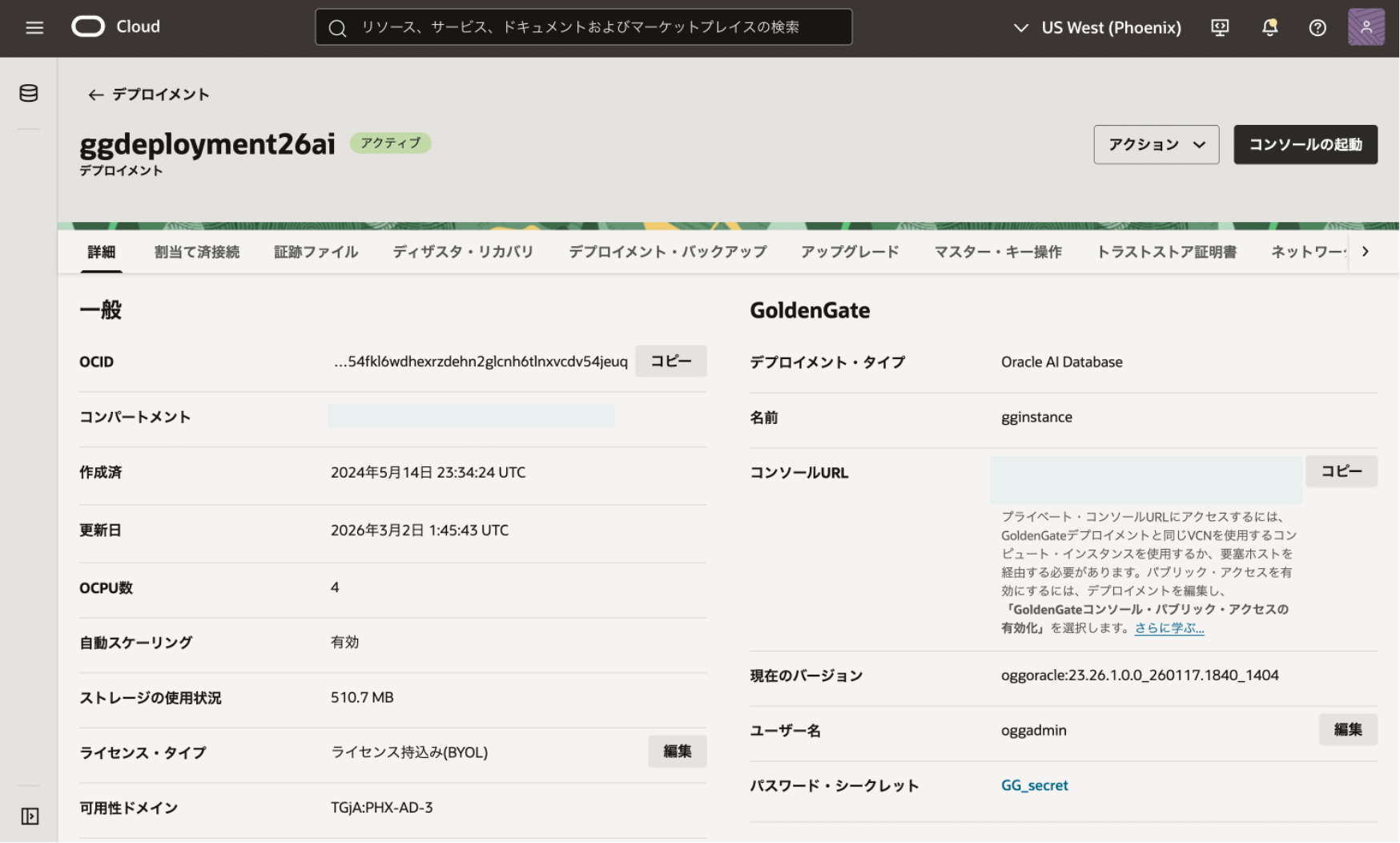This screenshot has width=1400, height=843.
Task: Open the hamburger navigation menu
Action: point(34,28)
